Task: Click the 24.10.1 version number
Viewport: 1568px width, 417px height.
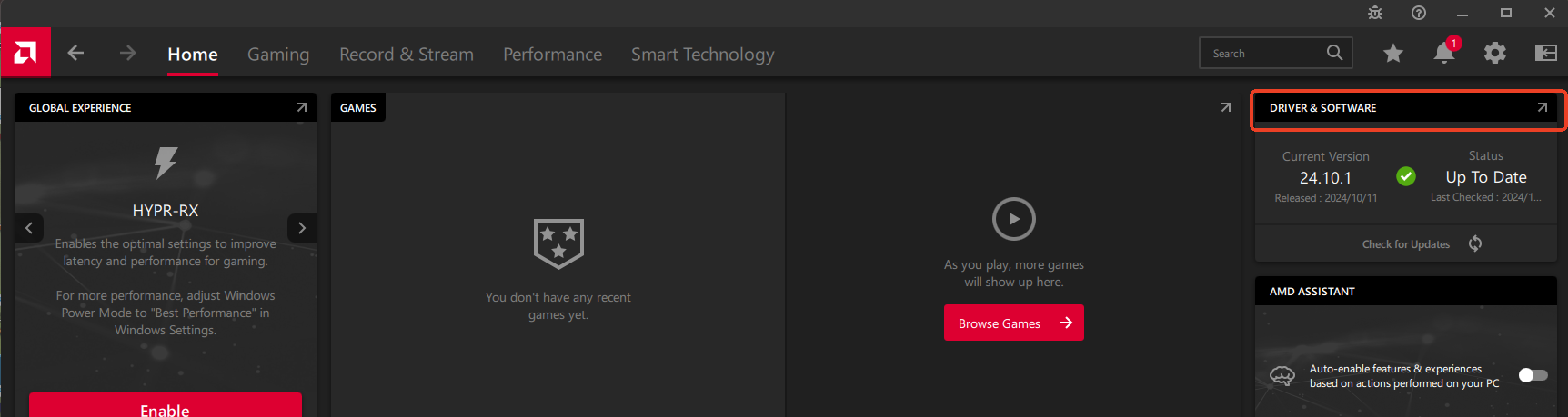Action: [1325, 178]
